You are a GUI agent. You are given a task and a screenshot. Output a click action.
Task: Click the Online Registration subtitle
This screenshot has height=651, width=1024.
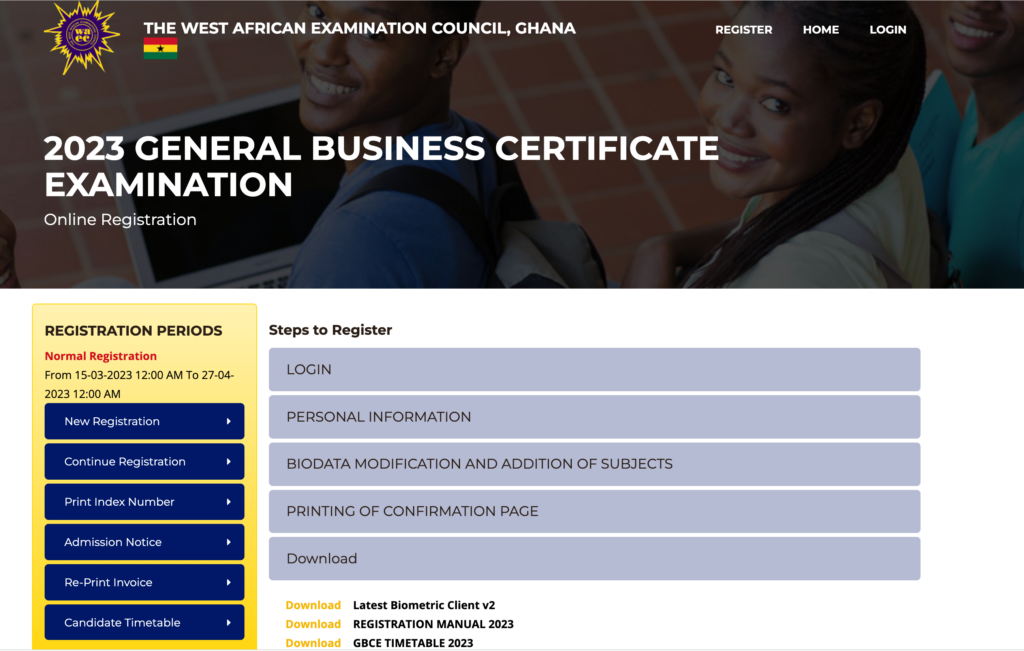click(x=120, y=219)
